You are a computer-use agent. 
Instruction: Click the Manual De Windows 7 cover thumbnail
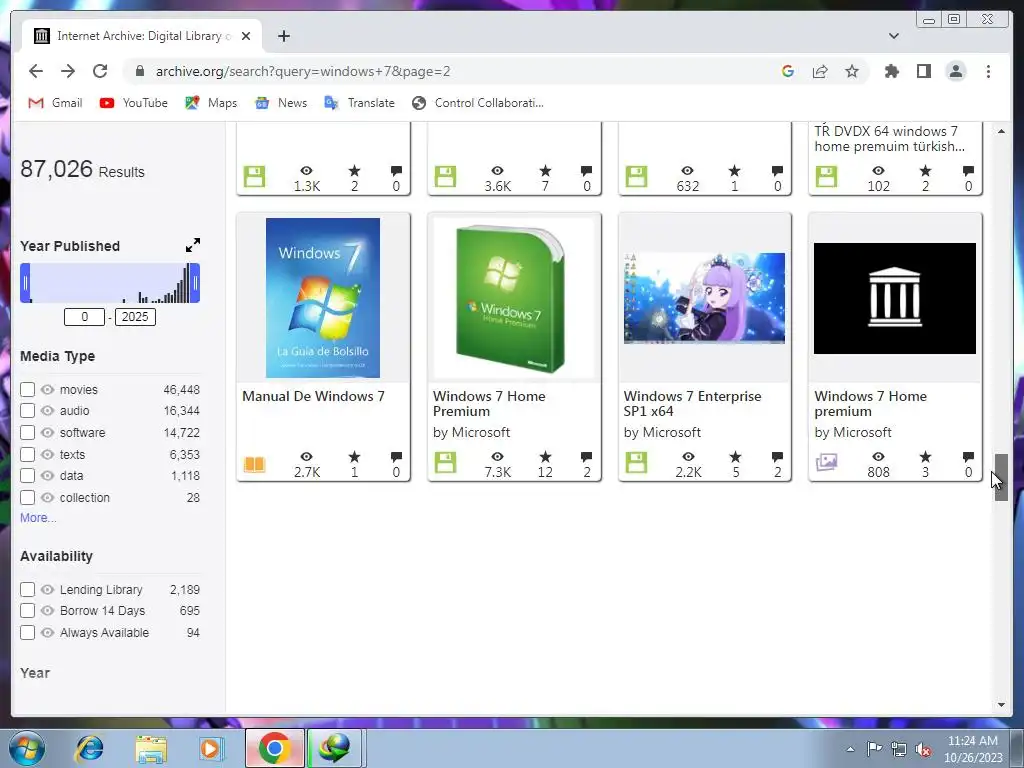coord(323,298)
